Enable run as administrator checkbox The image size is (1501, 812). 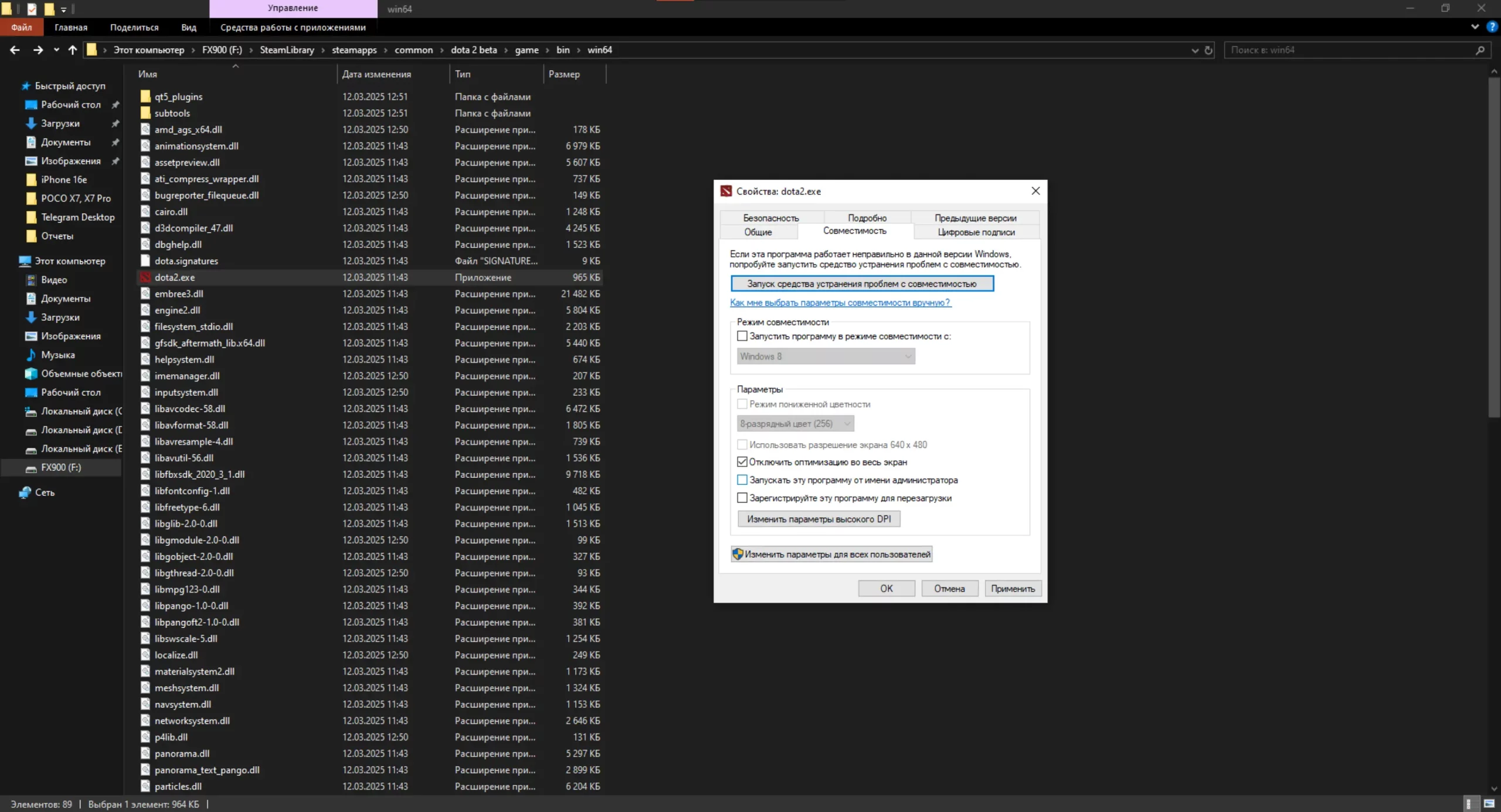(x=742, y=480)
